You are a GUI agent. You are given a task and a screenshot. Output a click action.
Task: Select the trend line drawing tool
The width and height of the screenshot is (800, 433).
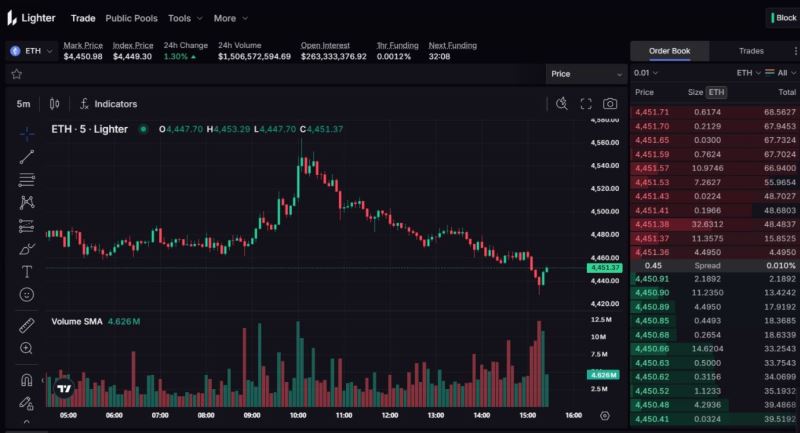(27, 156)
